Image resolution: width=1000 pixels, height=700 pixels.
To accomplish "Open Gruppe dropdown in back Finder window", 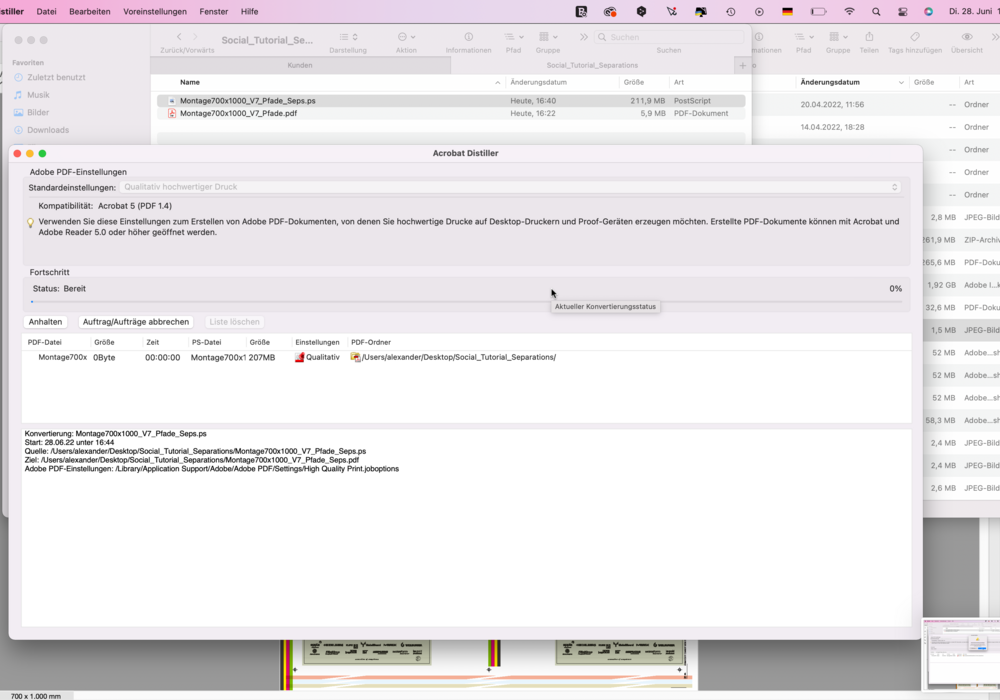I will 838,37.
